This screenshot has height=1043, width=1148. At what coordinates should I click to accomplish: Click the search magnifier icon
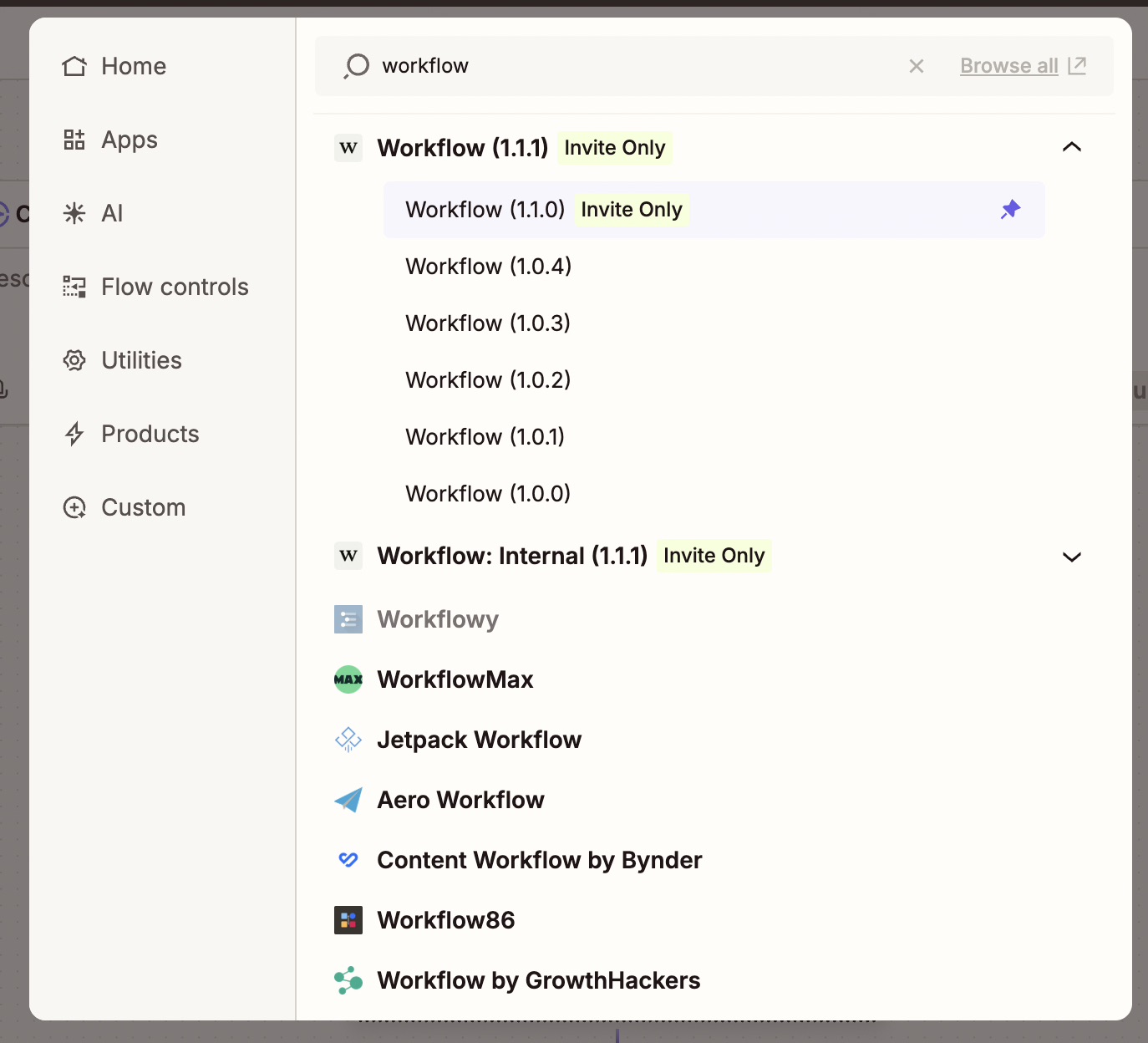coord(356,66)
